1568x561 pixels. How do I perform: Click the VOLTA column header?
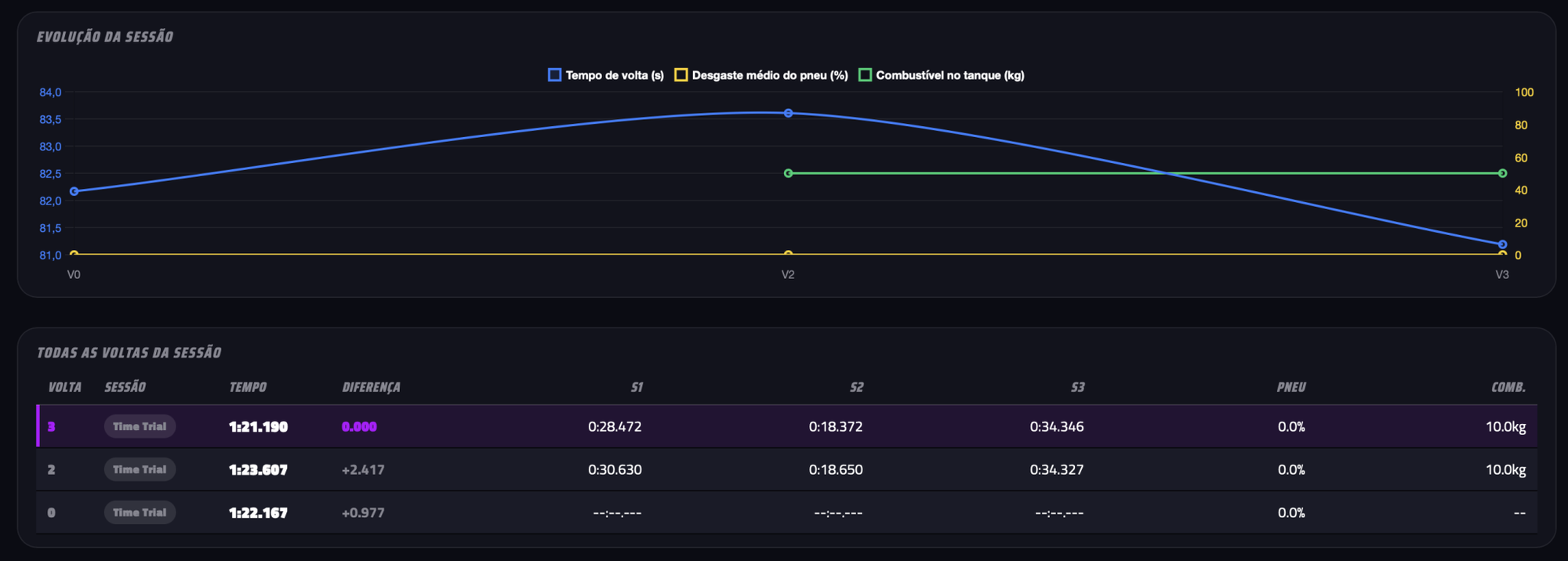click(64, 387)
